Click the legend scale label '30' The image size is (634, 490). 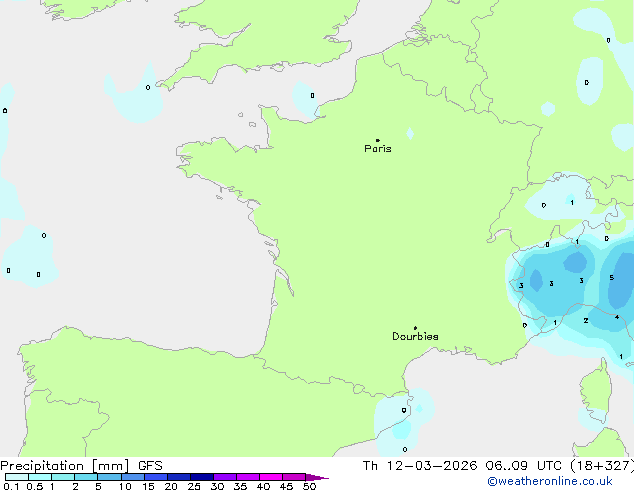[x=217, y=486]
